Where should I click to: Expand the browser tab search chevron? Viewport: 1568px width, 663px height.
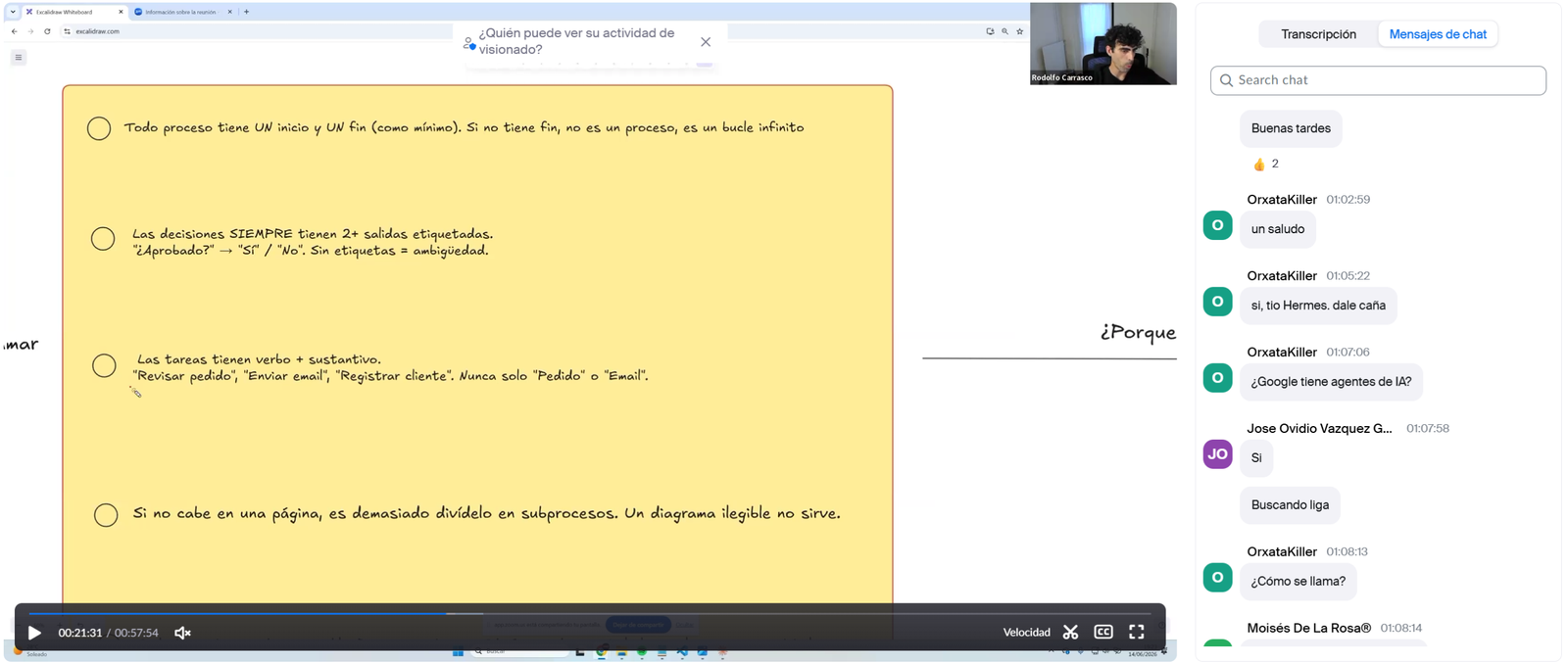[13, 12]
